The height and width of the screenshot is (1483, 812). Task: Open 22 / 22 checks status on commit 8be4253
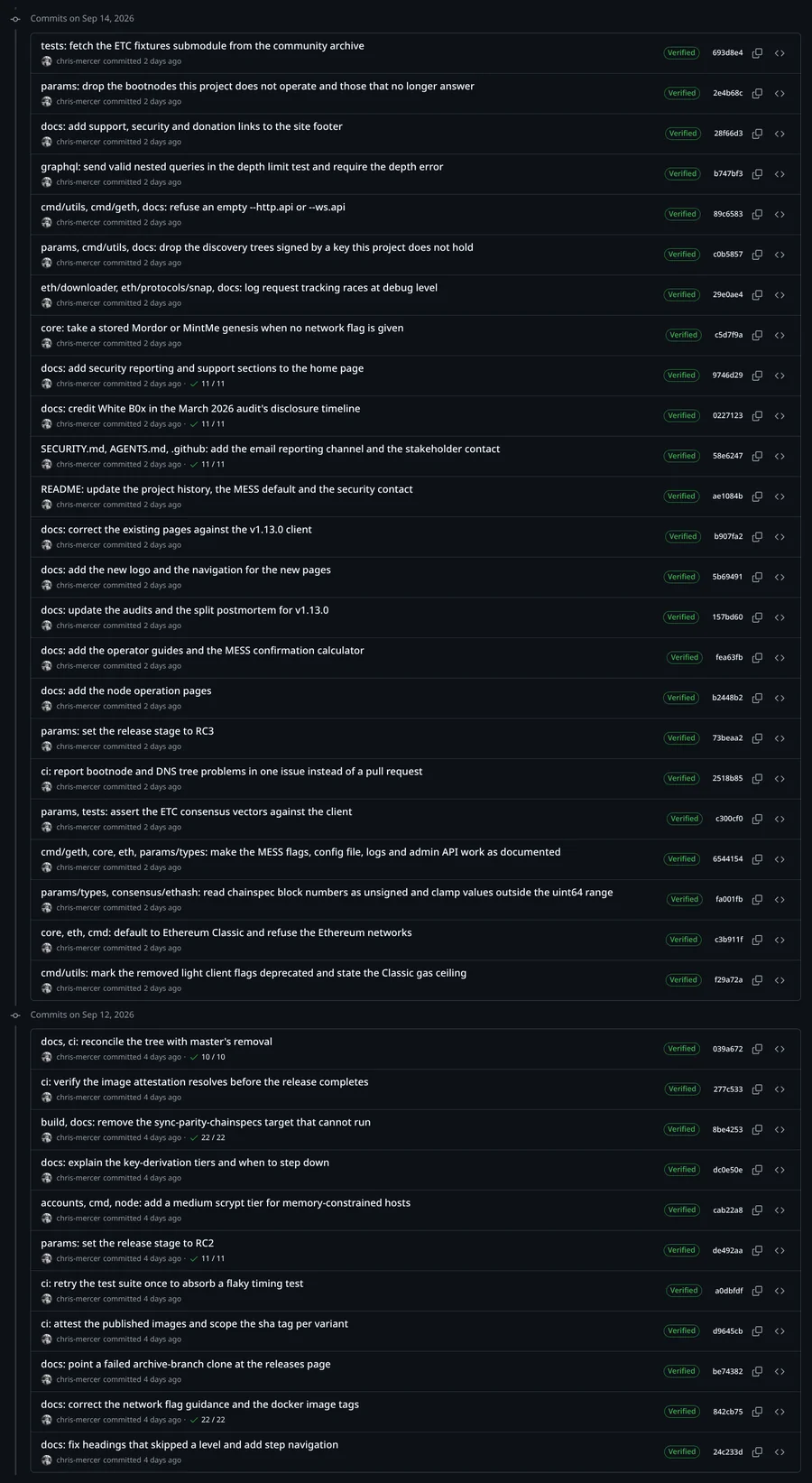tap(208, 1137)
